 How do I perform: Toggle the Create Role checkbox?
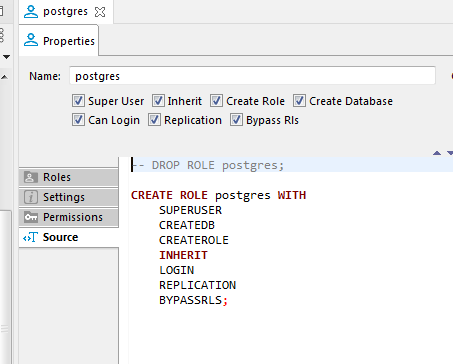[x=216, y=101]
